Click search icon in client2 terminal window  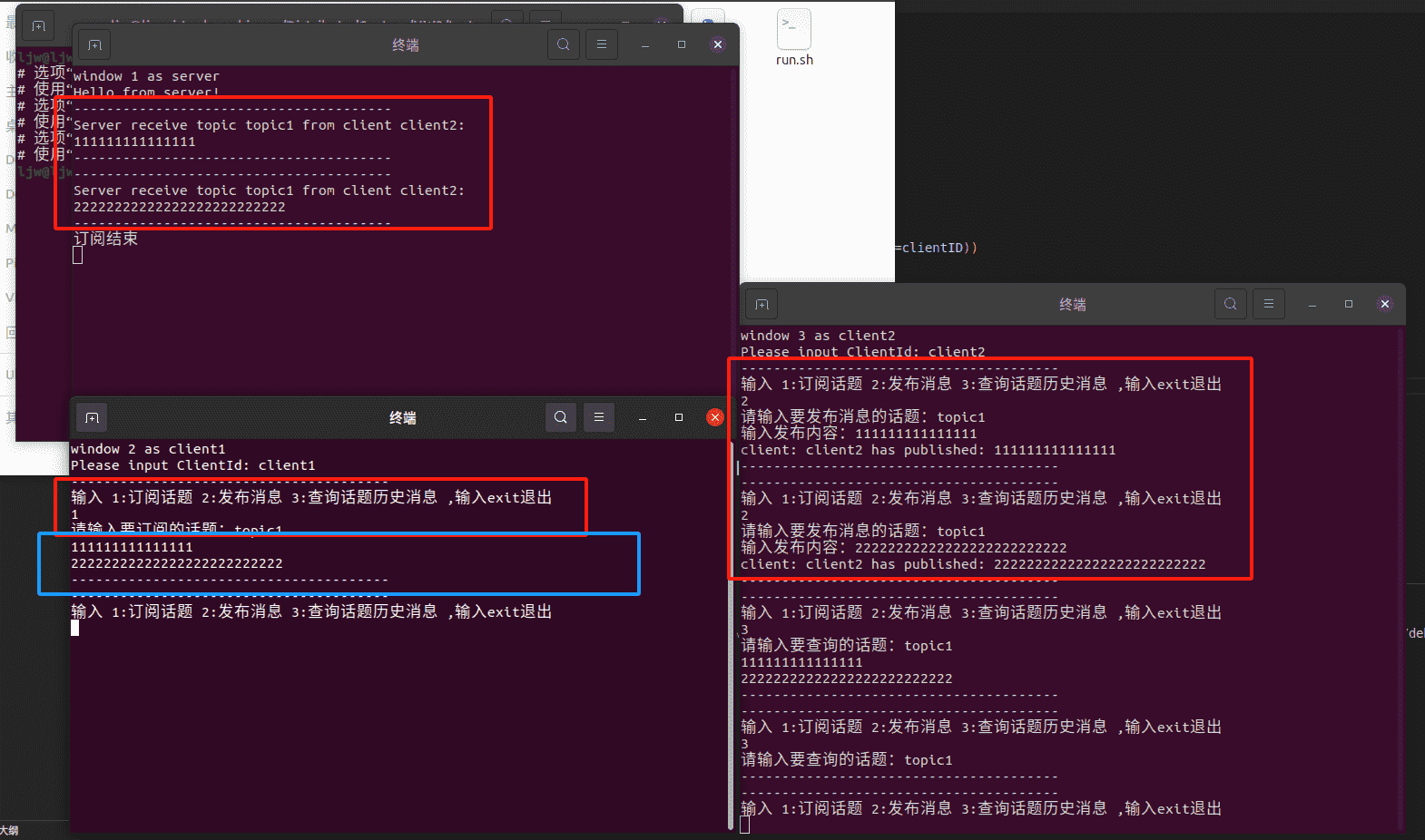coord(1231,304)
